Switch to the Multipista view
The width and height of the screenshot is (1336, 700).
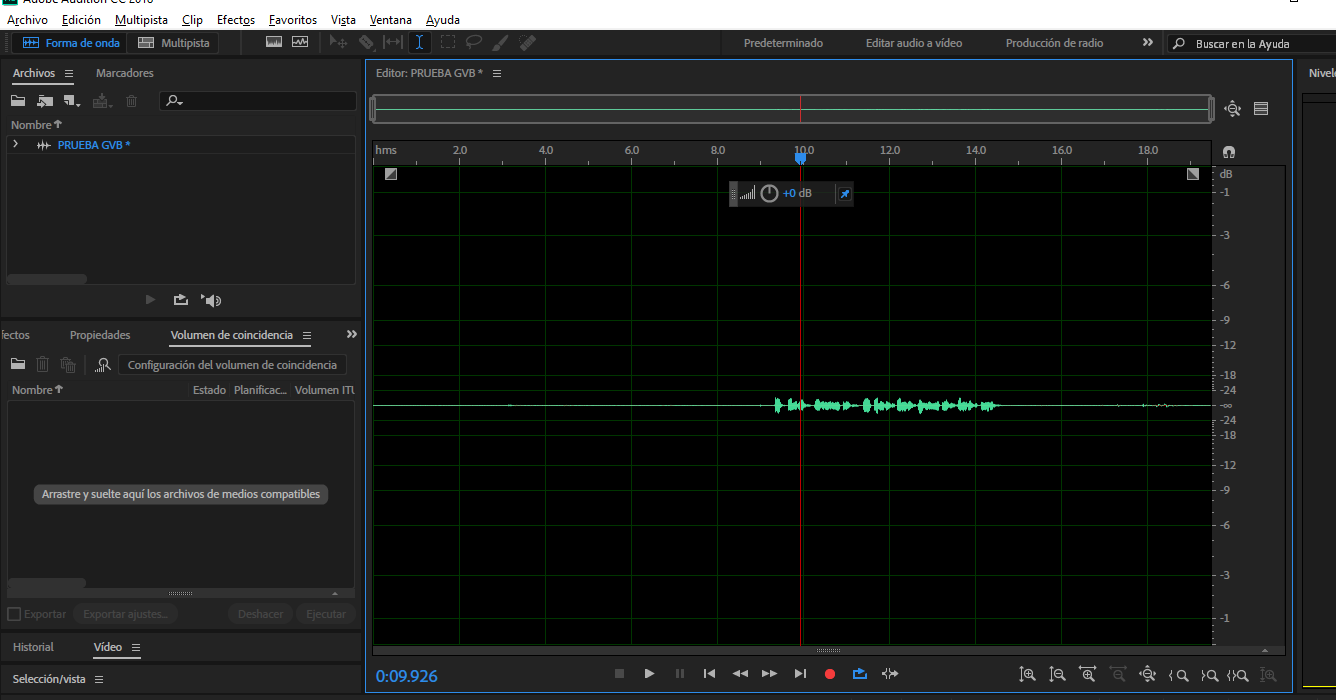click(x=174, y=43)
